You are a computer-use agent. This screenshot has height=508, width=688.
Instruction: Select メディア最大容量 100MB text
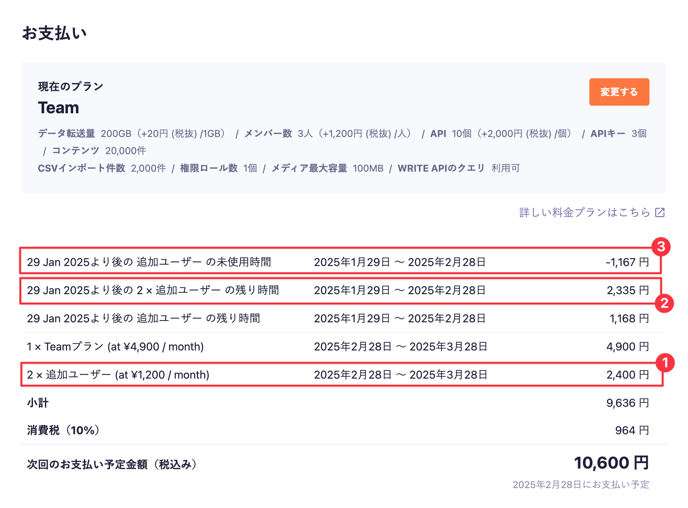327,168
